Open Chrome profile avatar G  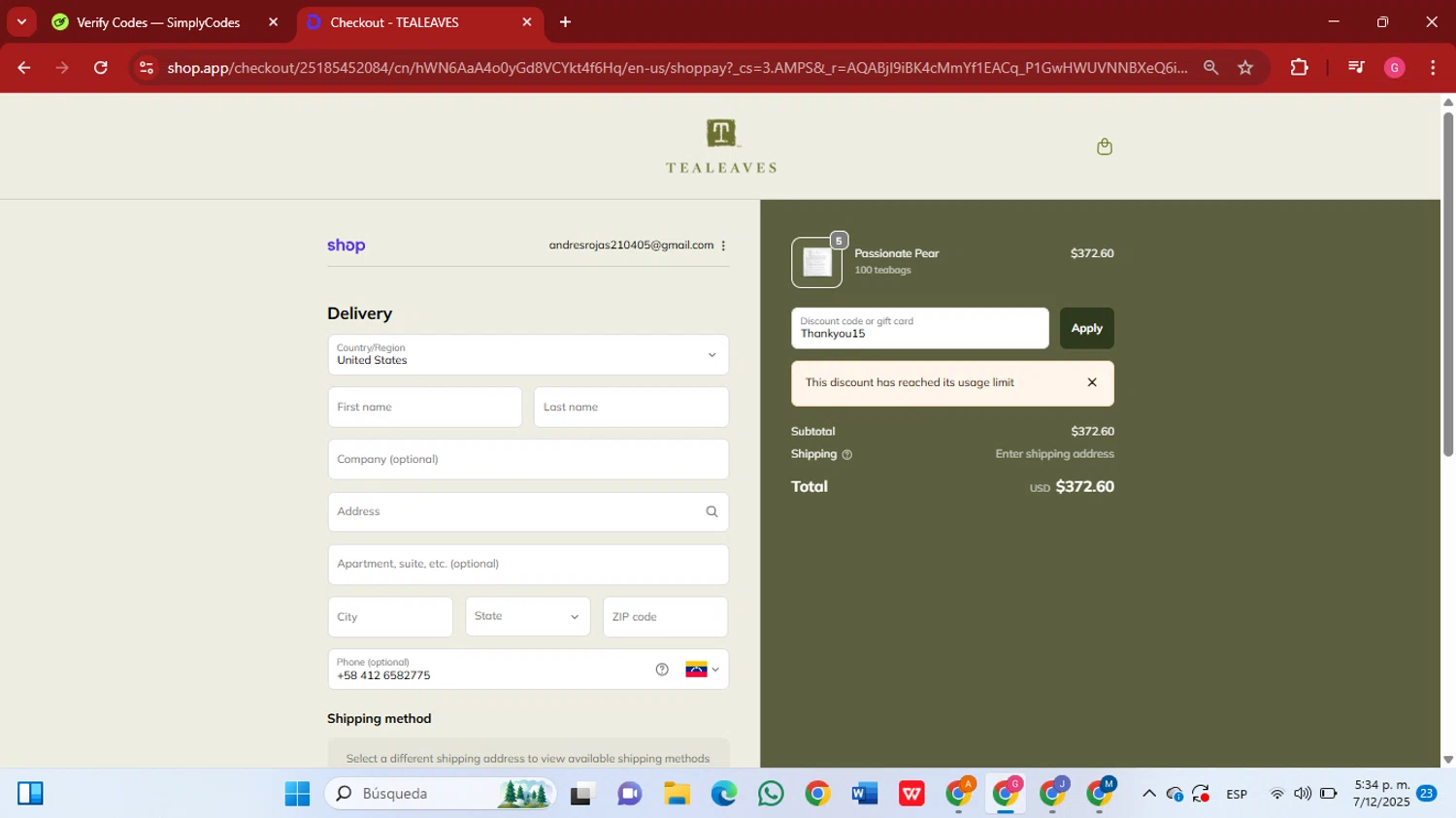(1394, 68)
